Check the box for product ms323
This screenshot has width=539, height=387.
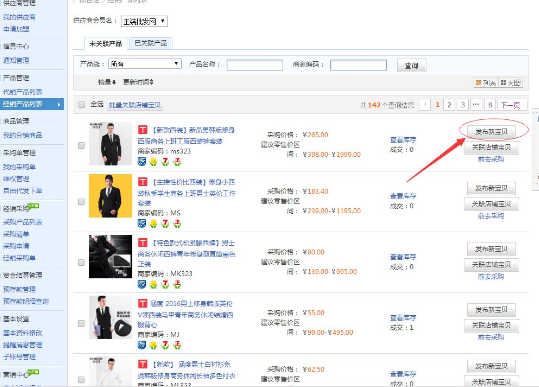coord(81,145)
